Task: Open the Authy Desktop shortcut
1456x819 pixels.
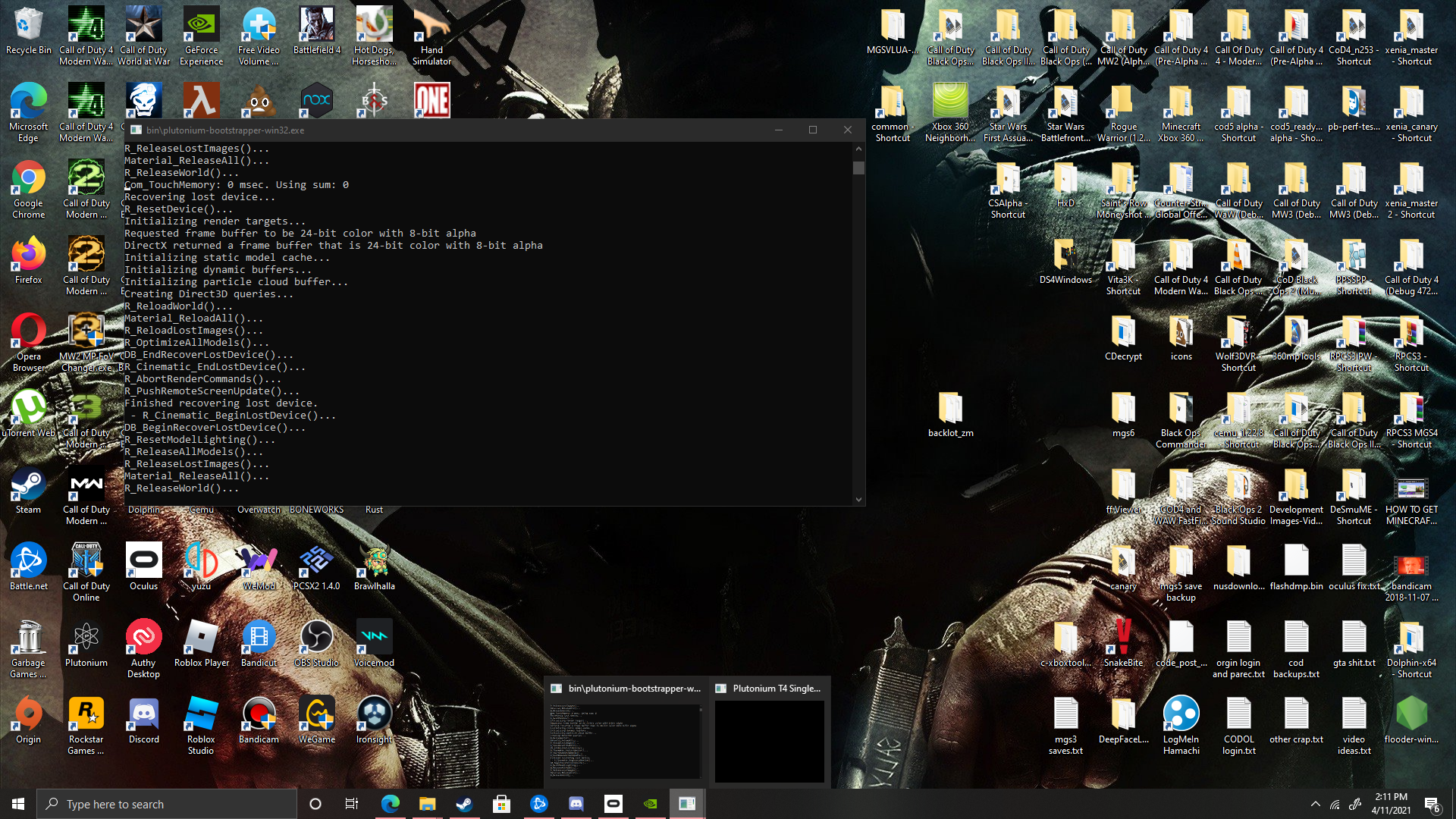Action: (143, 648)
